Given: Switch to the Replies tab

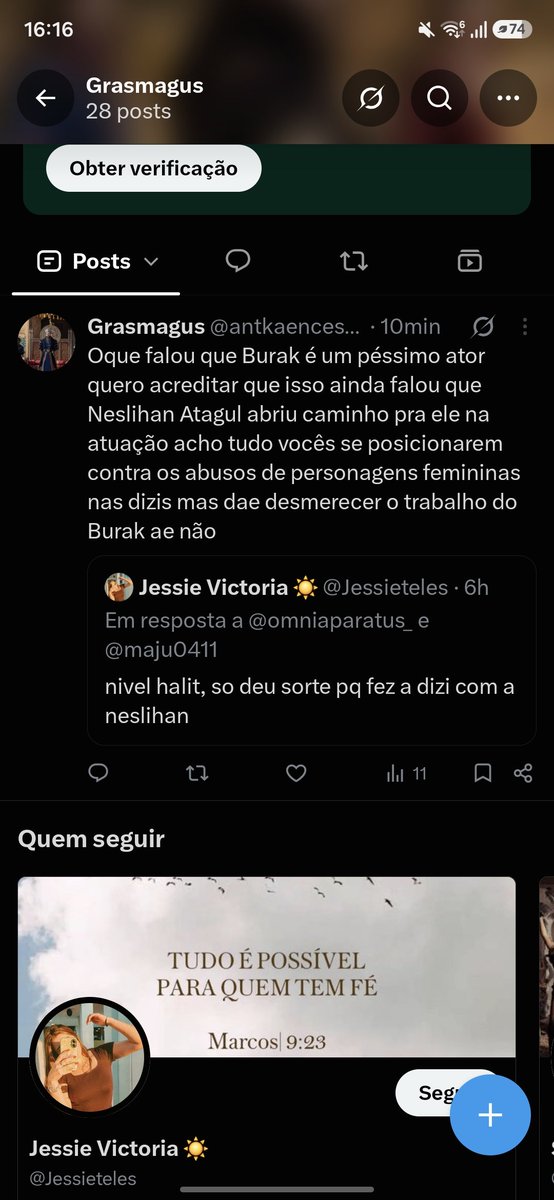Looking at the screenshot, I should [x=237, y=261].
